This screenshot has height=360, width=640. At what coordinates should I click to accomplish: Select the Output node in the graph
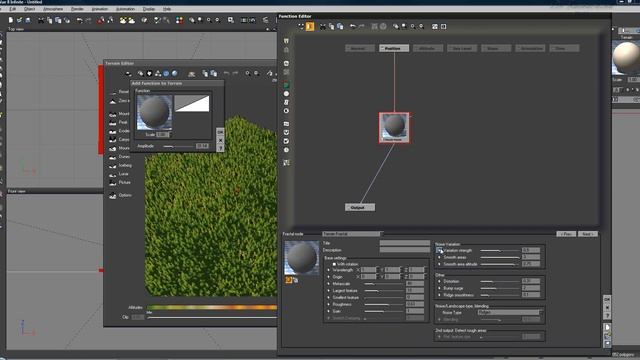pos(360,208)
